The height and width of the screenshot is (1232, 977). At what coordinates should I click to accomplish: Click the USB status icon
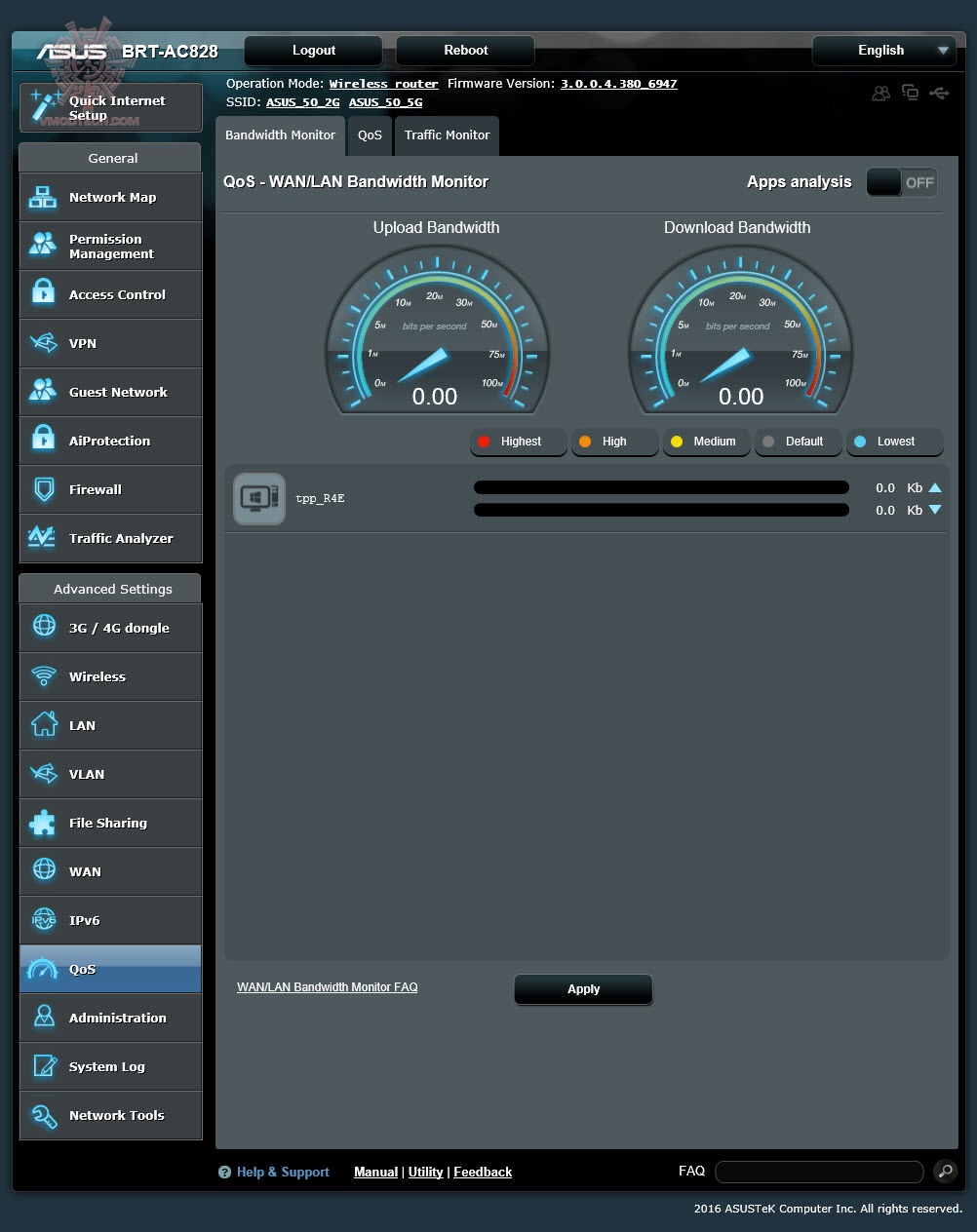coord(939,93)
